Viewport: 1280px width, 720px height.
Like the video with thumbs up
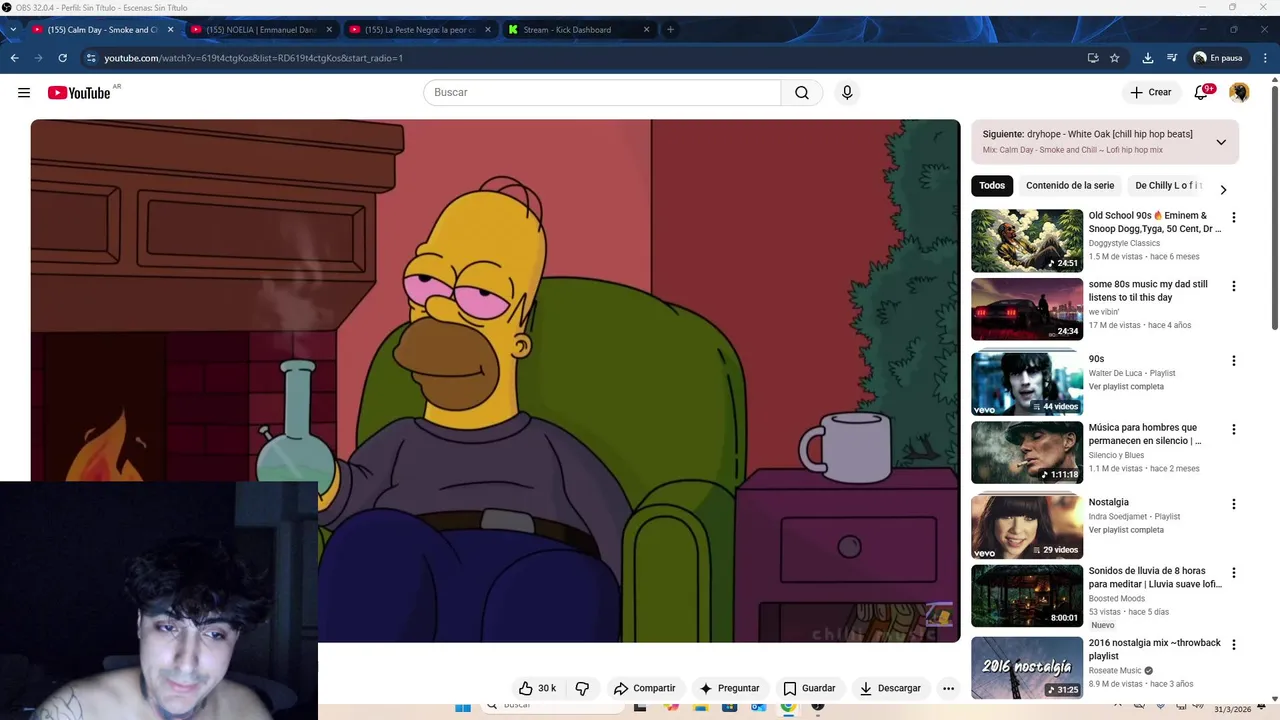(x=537, y=688)
